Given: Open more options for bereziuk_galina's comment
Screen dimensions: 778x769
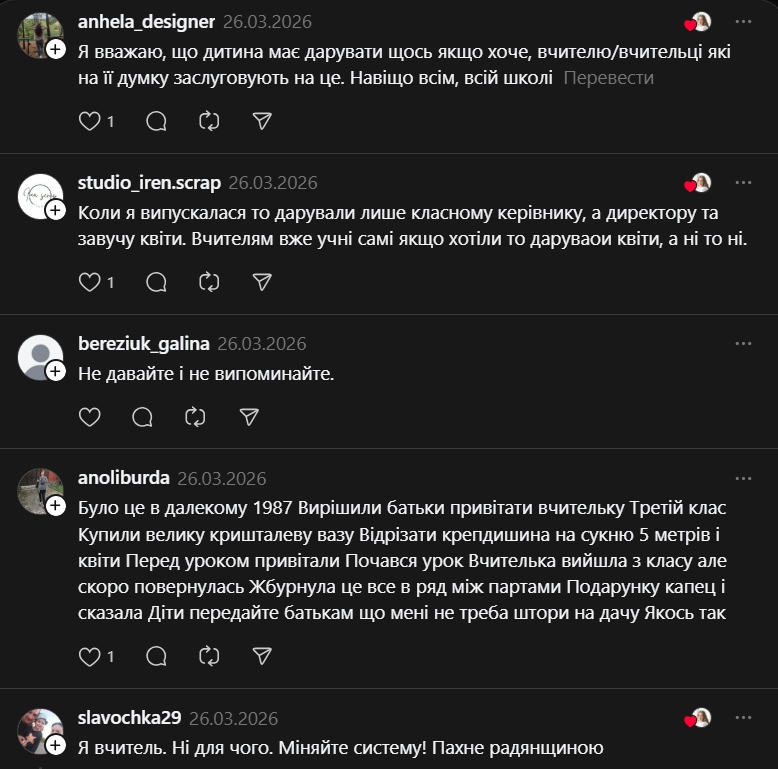Looking at the screenshot, I should [743, 344].
